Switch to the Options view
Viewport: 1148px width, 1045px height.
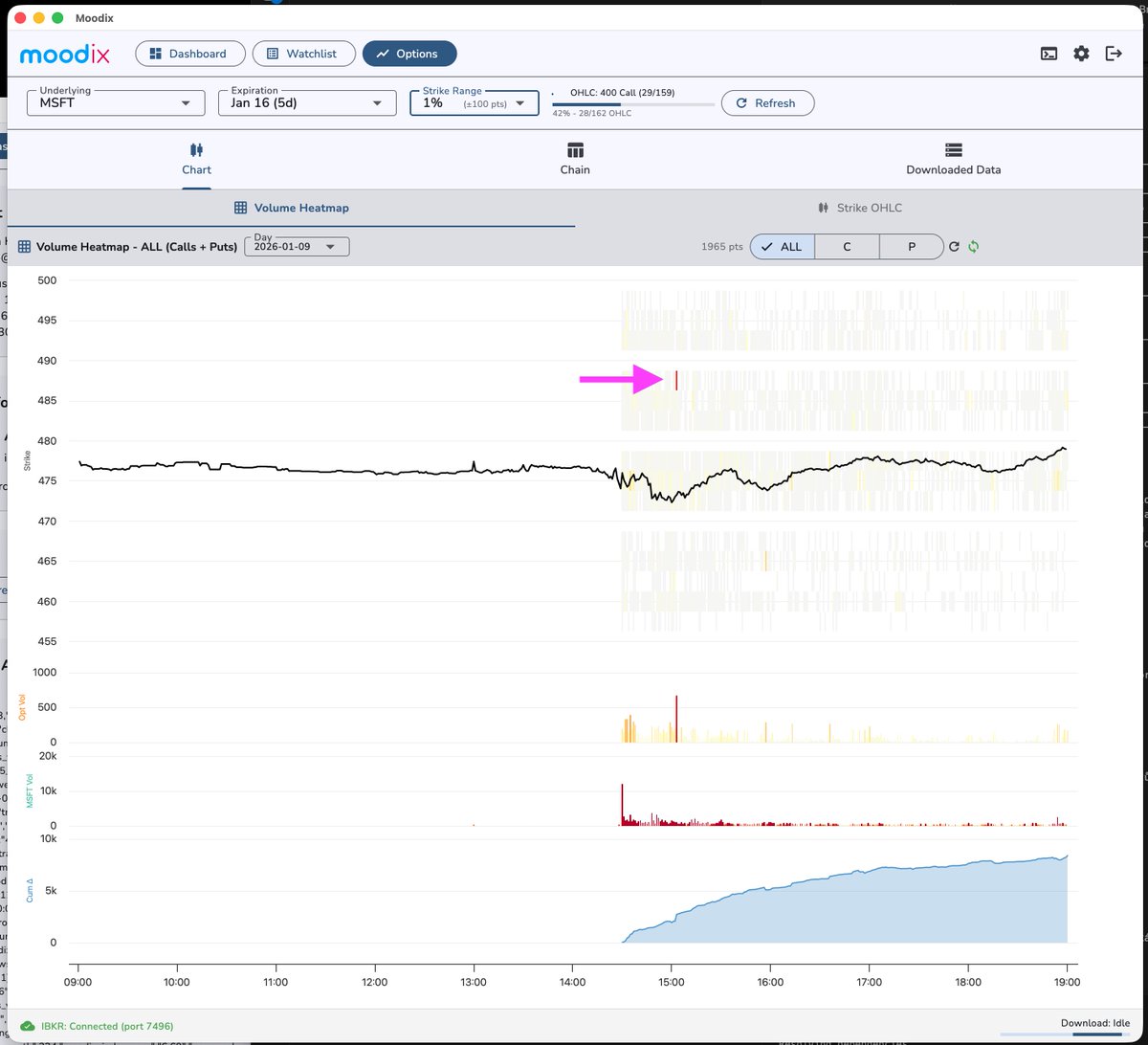[x=409, y=54]
